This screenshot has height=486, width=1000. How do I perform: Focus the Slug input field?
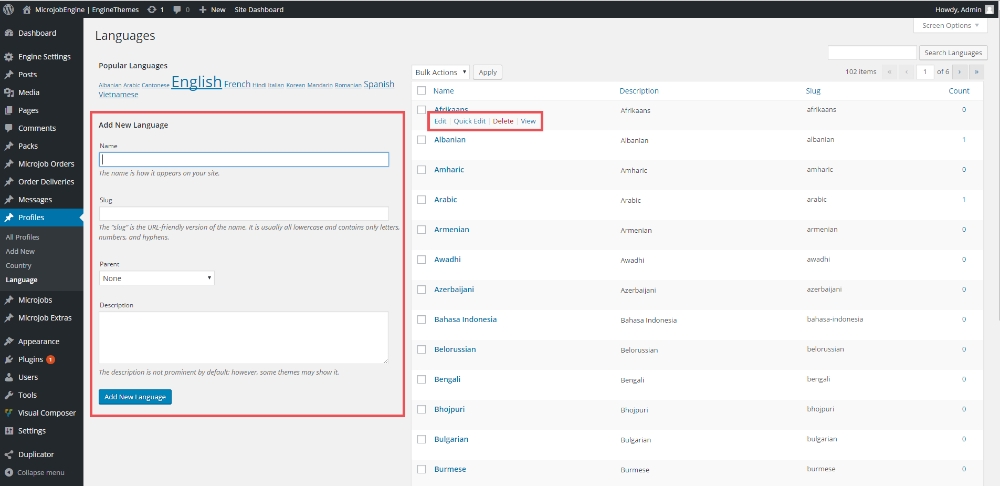[x=244, y=213]
